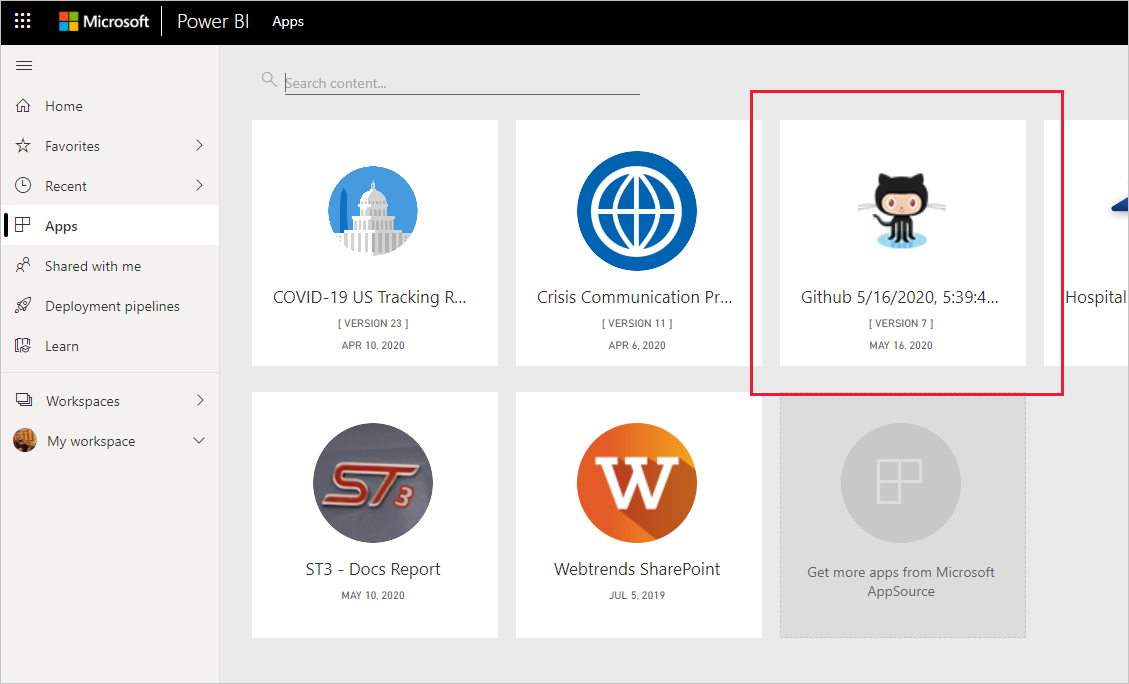This screenshot has height=684, width=1129.
Task: Click the Apps breadcrumb in header
Action: coord(288,22)
